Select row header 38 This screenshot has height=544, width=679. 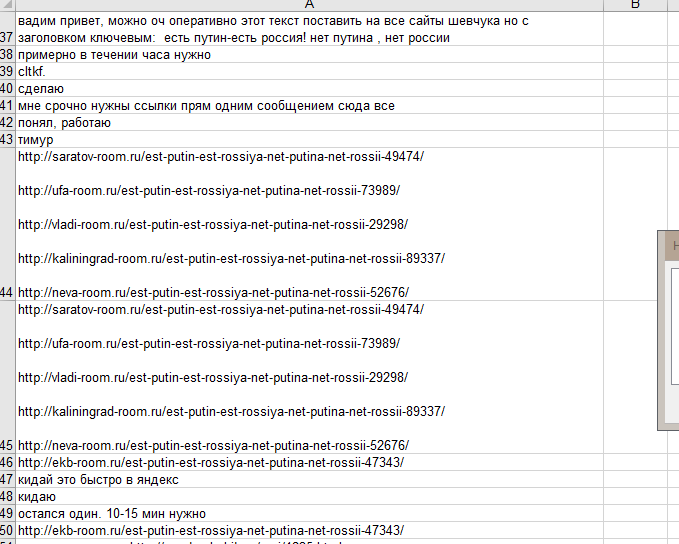[7, 55]
